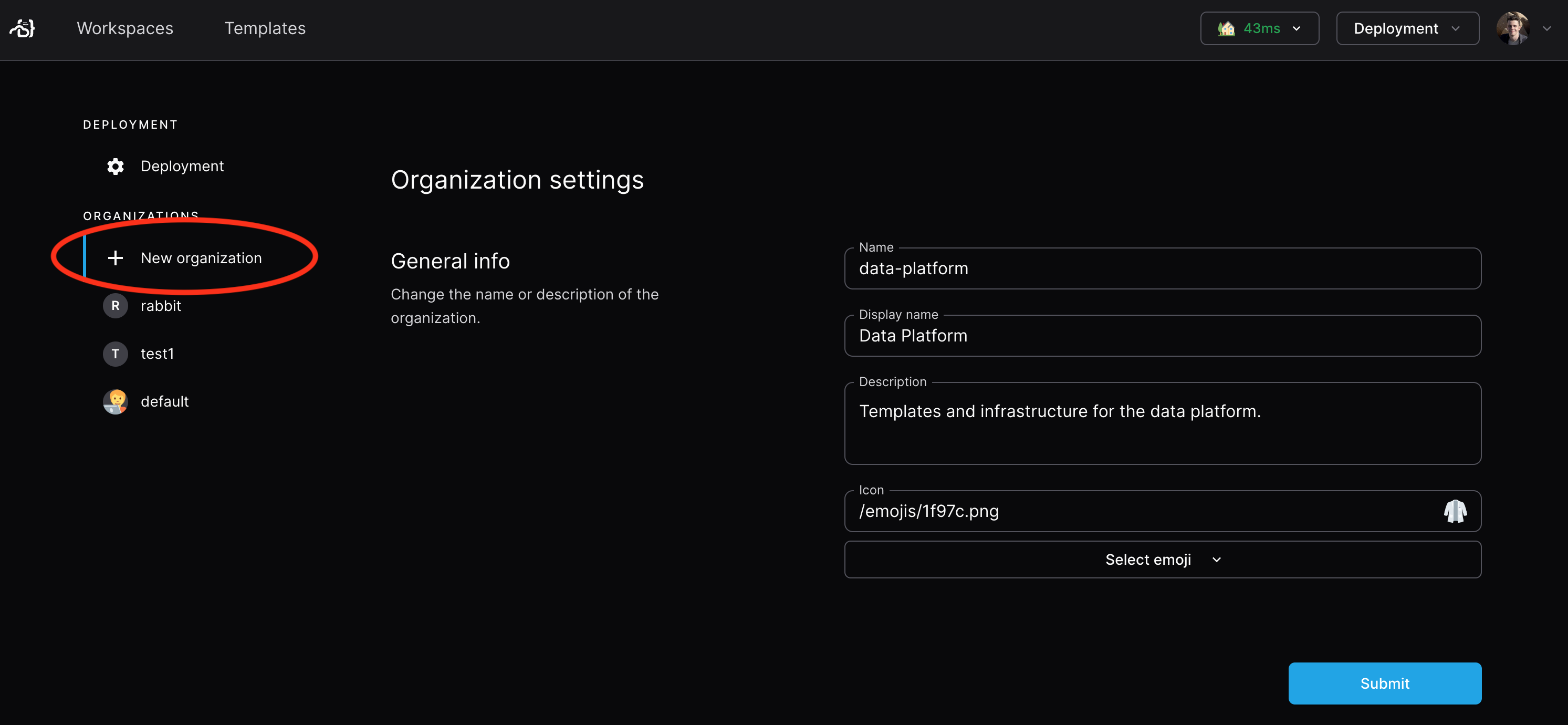
Task: Click the Name input field
Action: [1162, 268]
